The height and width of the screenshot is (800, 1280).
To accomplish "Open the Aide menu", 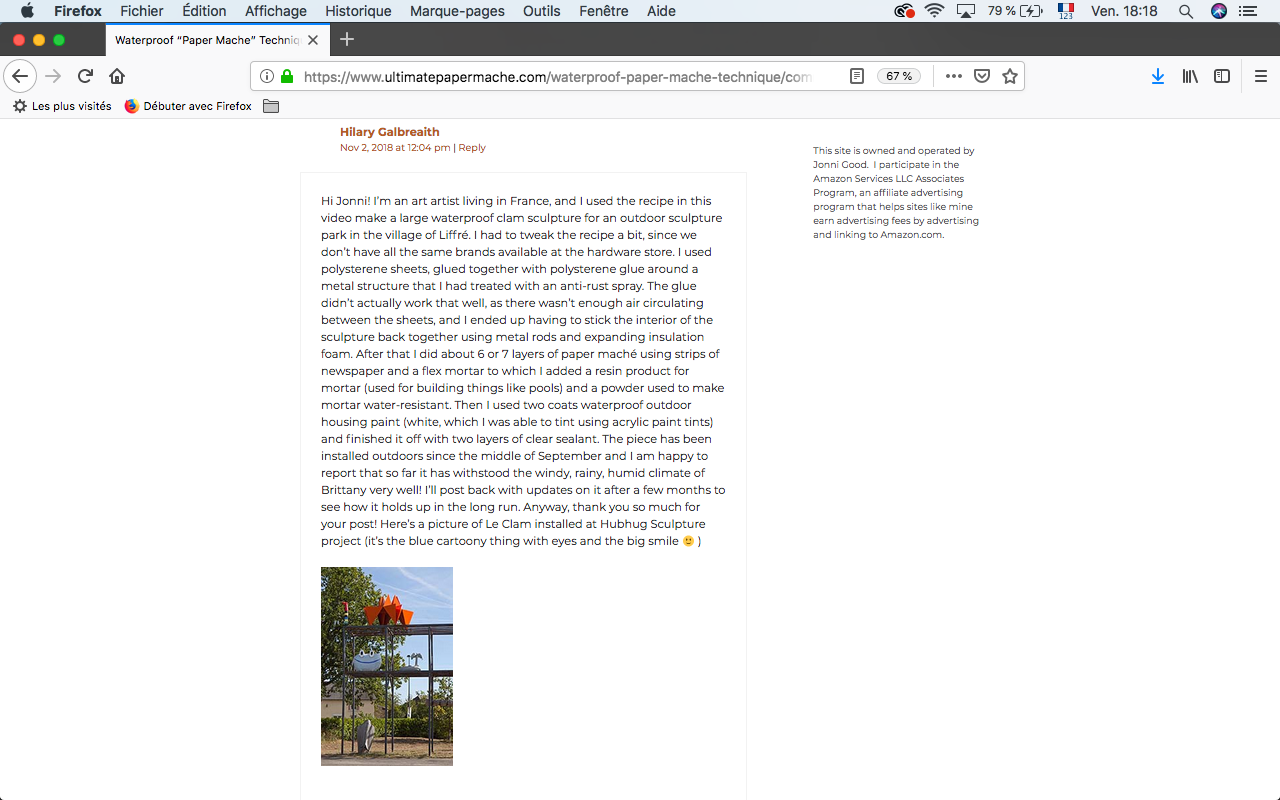I will pyautogui.click(x=661, y=11).
